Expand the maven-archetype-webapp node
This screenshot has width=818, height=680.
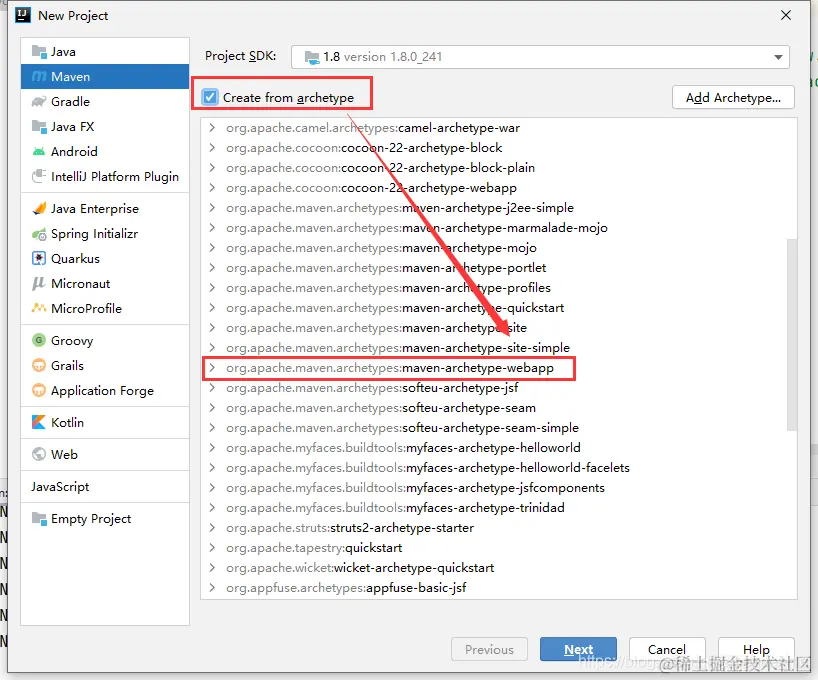point(212,368)
